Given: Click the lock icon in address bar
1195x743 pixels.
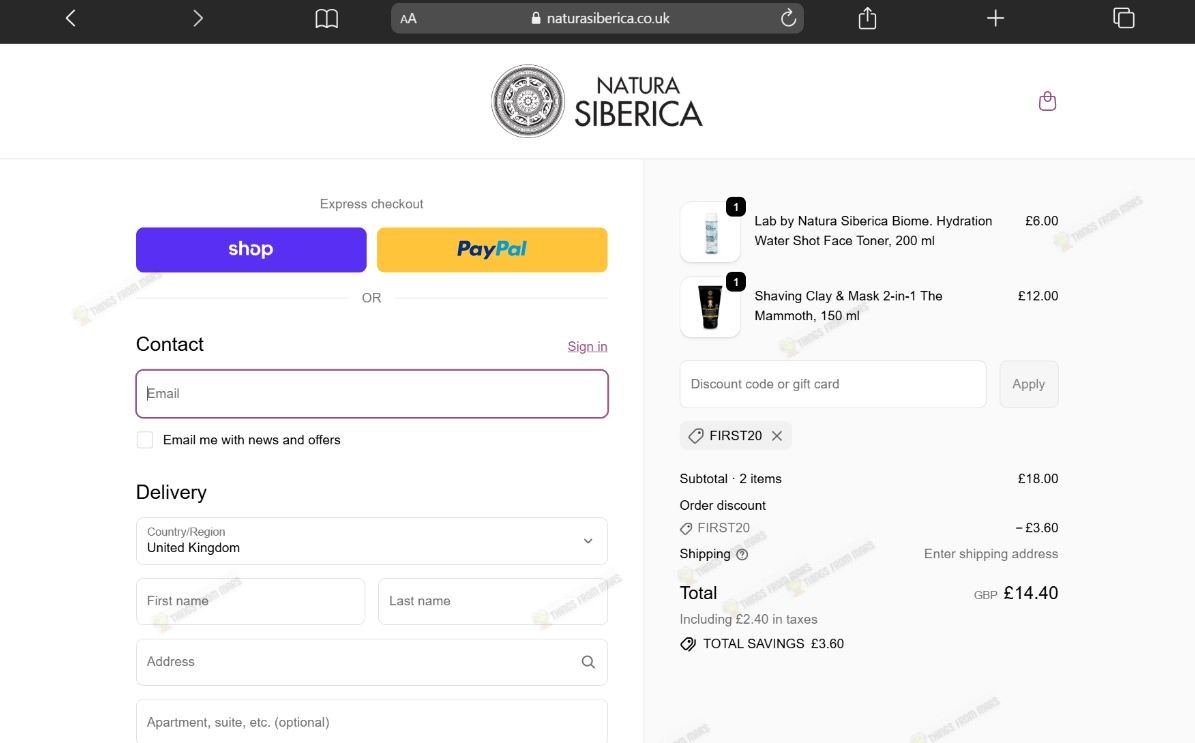Looking at the screenshot, I should [x=536, y=18].
